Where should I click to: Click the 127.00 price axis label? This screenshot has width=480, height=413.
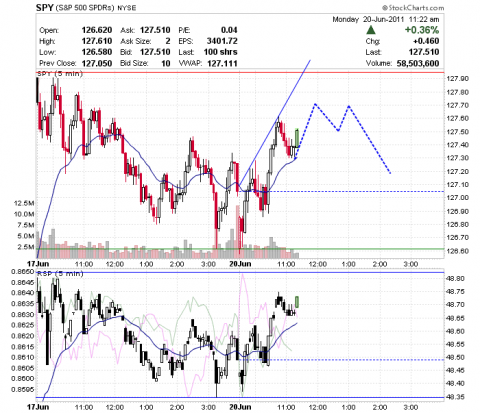(x=458, y=198)
